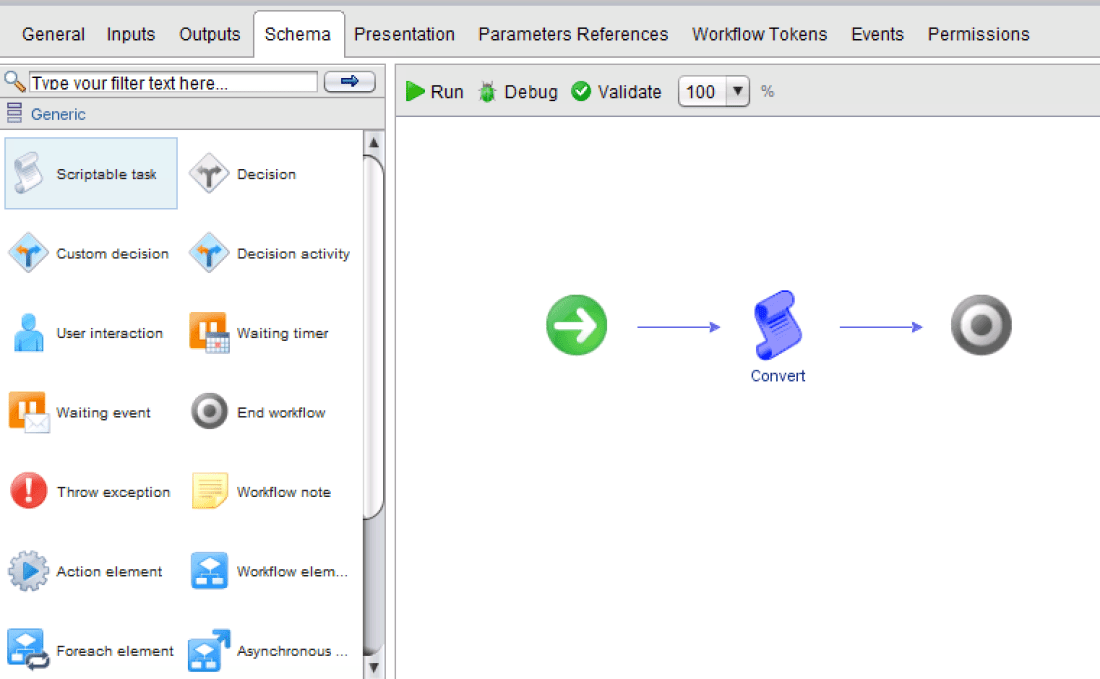Screen dimensions: 1100x679
Task: Pick the Action element gear icon
Action: coord(29,571)
